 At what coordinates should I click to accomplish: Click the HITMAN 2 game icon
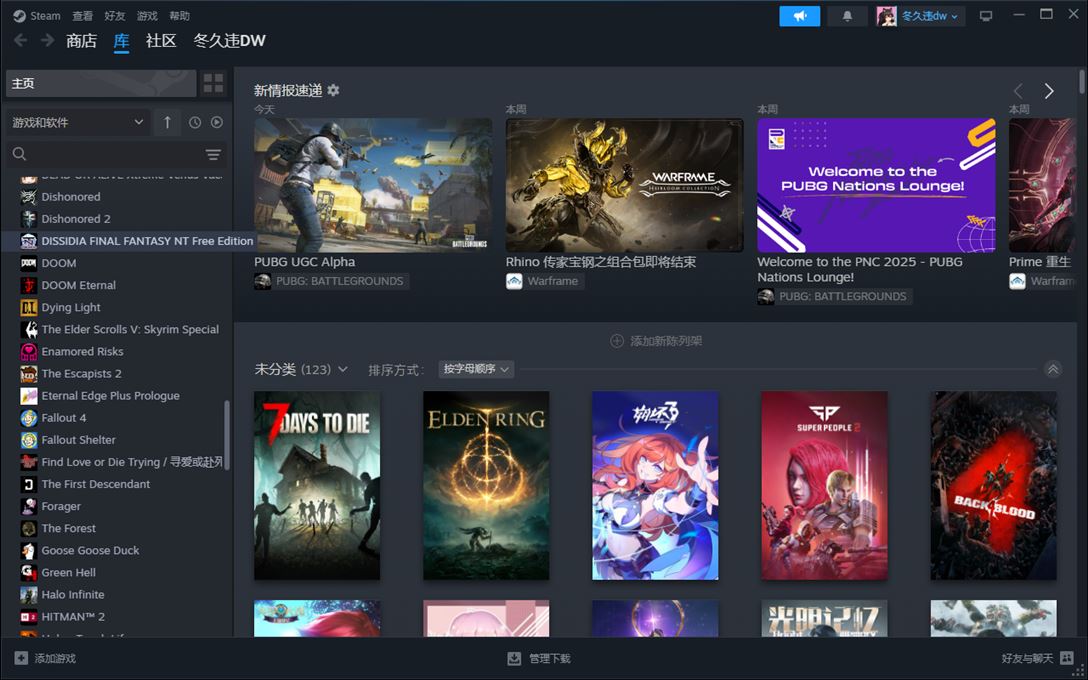[x=28, y=617]
